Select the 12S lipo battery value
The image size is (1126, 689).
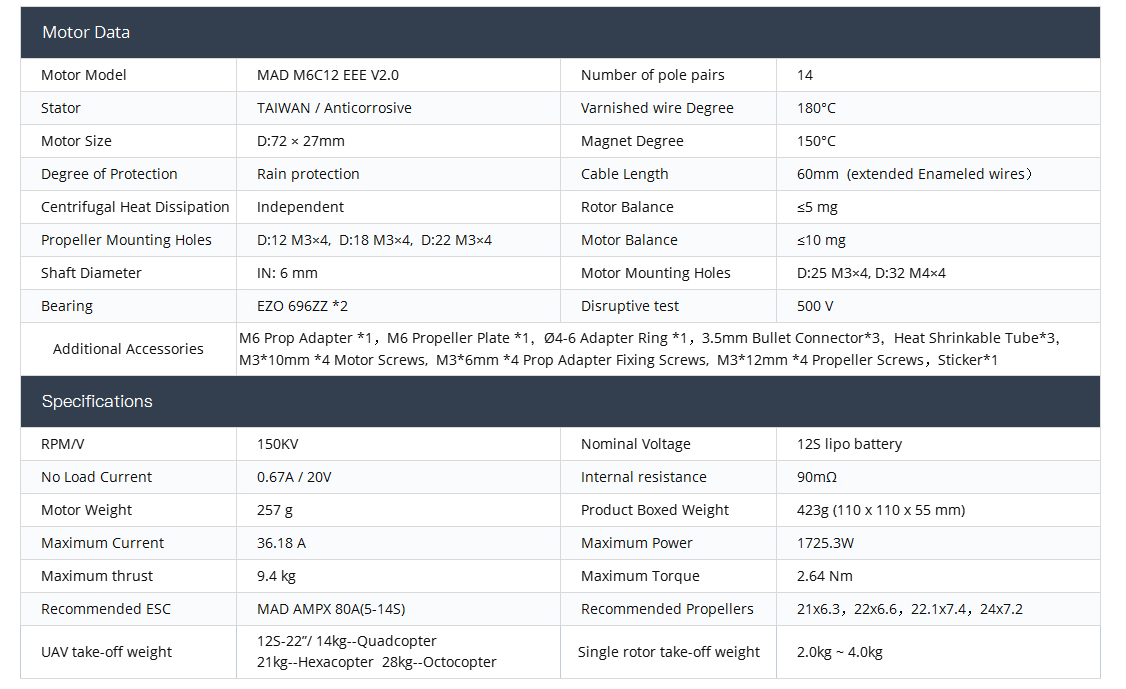[850, 444]
